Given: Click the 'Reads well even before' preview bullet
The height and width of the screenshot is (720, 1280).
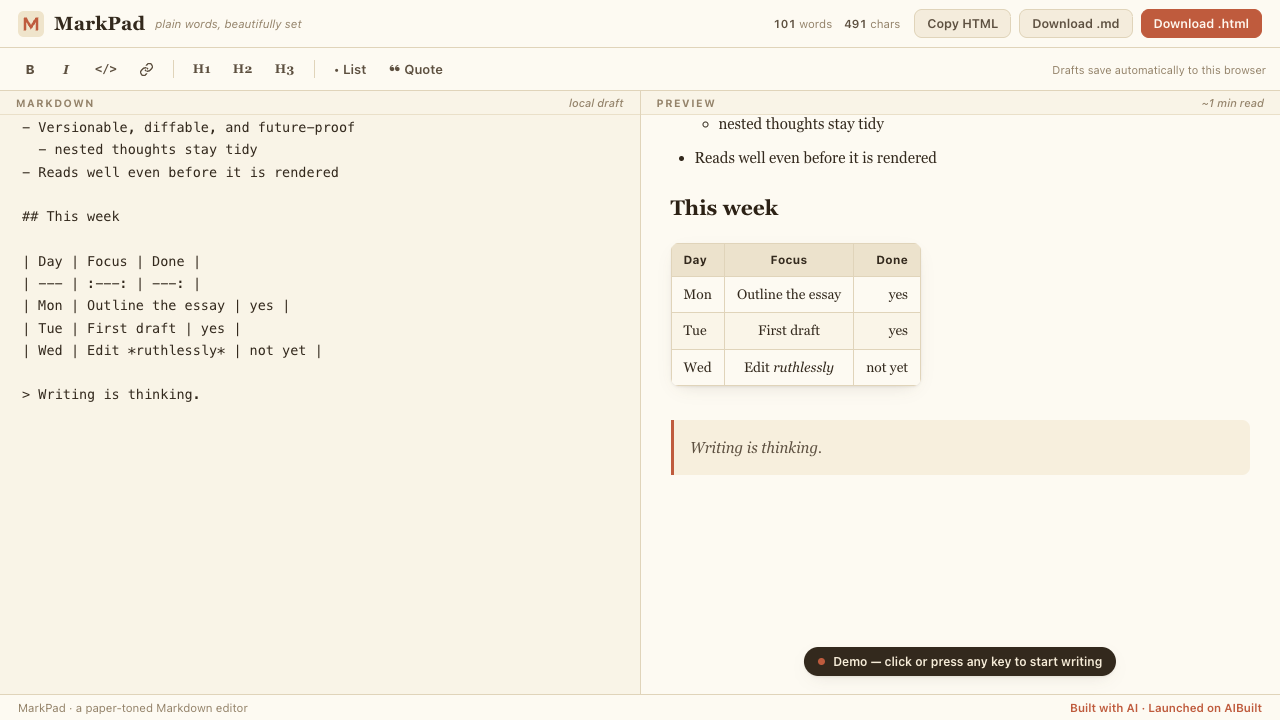Looking at the screenshot, I should 816,158.
